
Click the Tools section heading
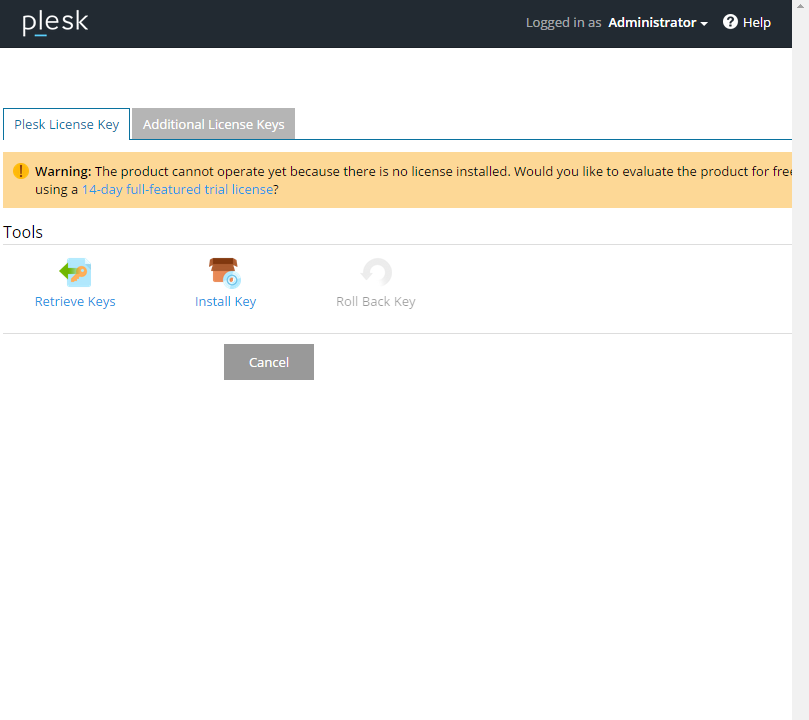(x=23, y=232)
